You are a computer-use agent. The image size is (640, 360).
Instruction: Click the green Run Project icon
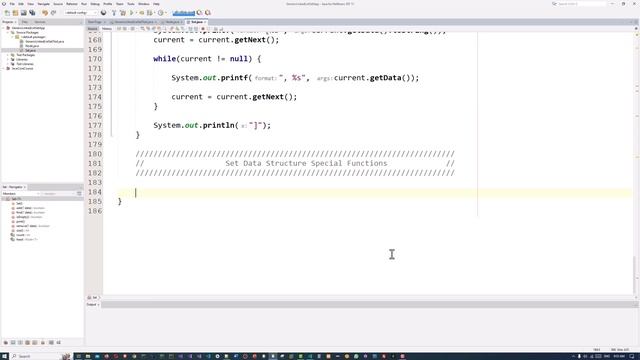[132, 13]
